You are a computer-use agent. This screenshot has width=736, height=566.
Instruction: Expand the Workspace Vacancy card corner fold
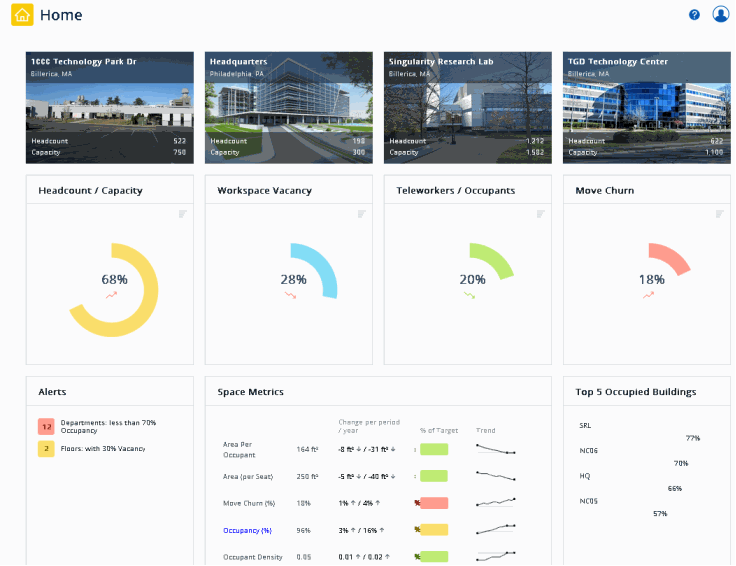point(361,213)
